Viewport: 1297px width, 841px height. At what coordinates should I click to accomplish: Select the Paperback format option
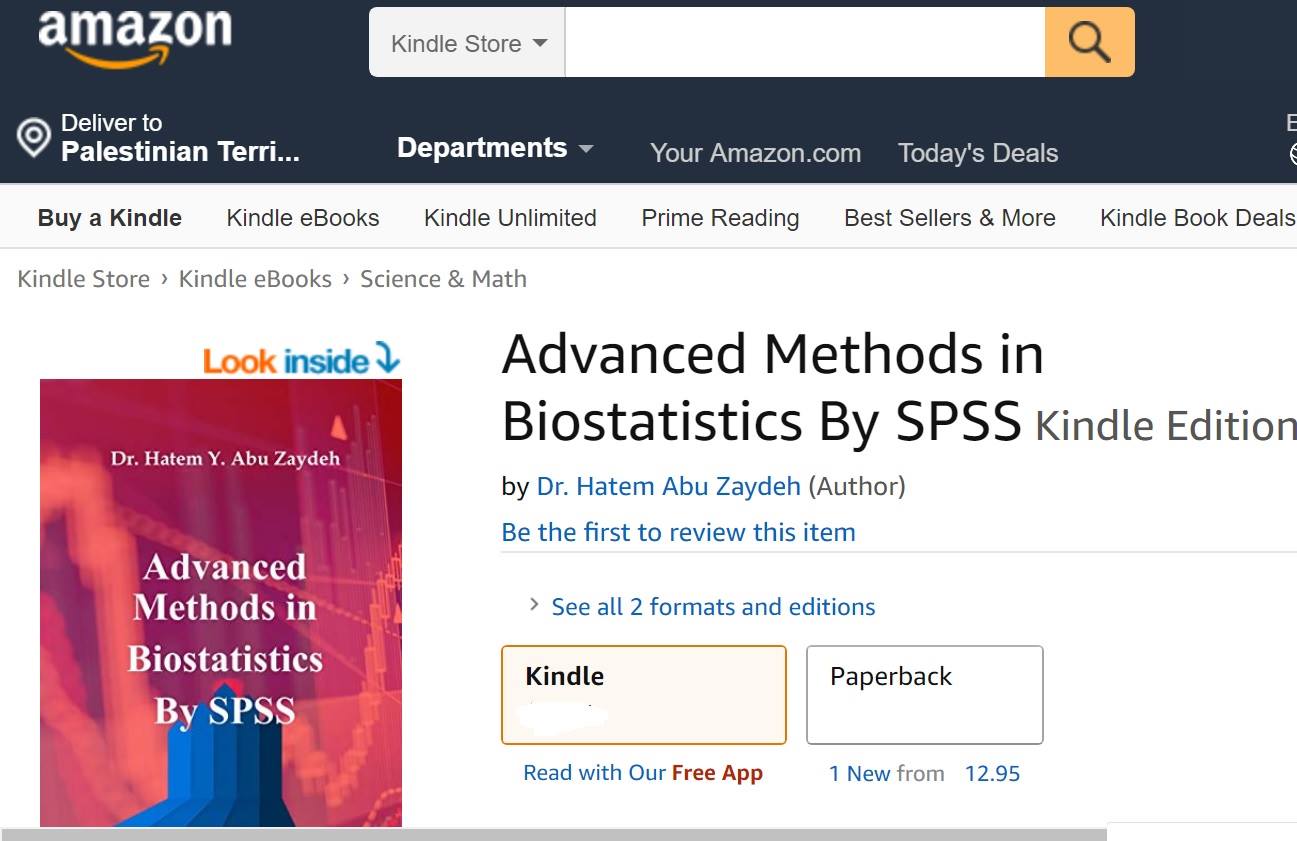pos(924,694)
